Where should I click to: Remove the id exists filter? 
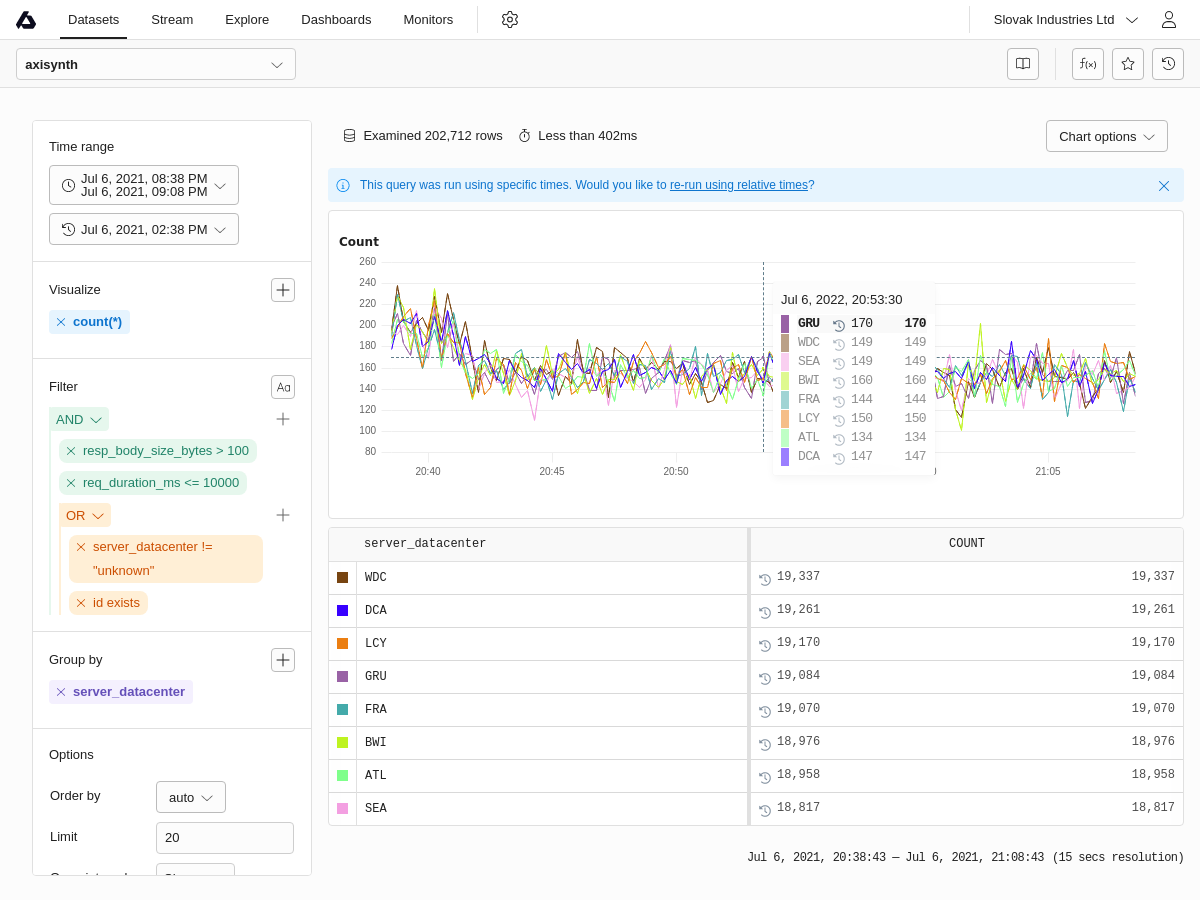[81, 603]
